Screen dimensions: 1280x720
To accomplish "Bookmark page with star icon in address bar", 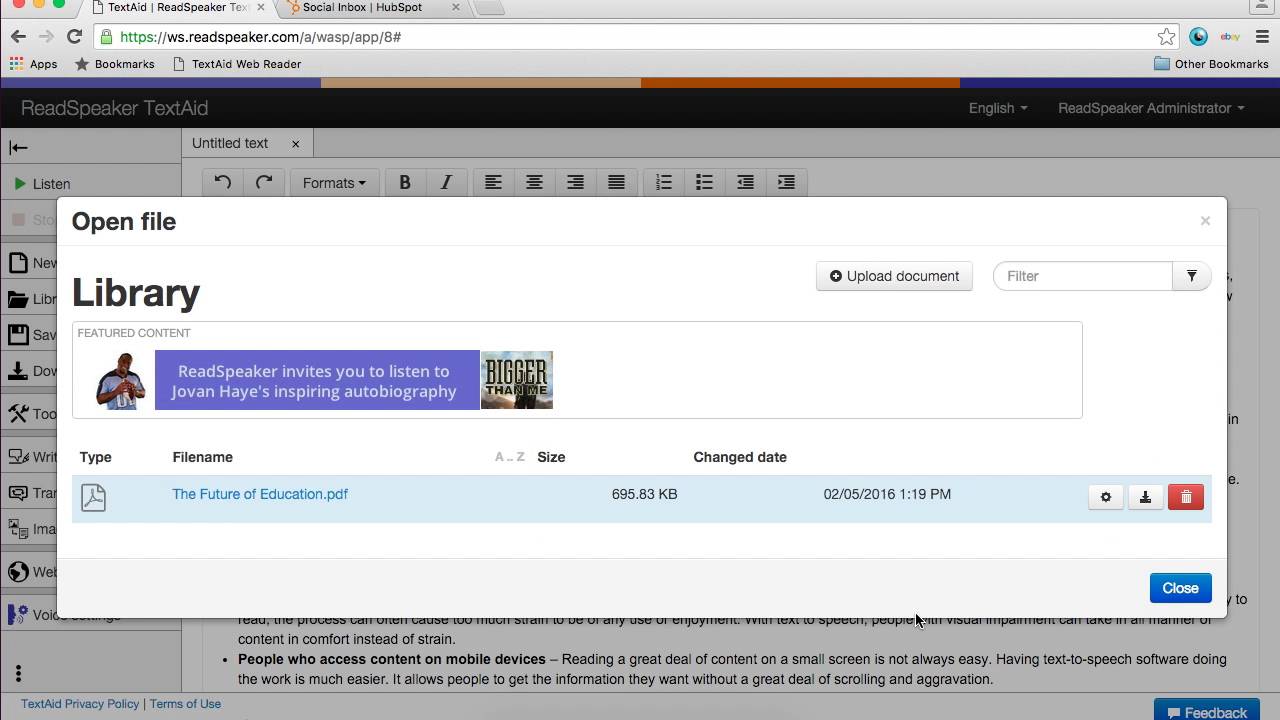I will point(1166,37).
